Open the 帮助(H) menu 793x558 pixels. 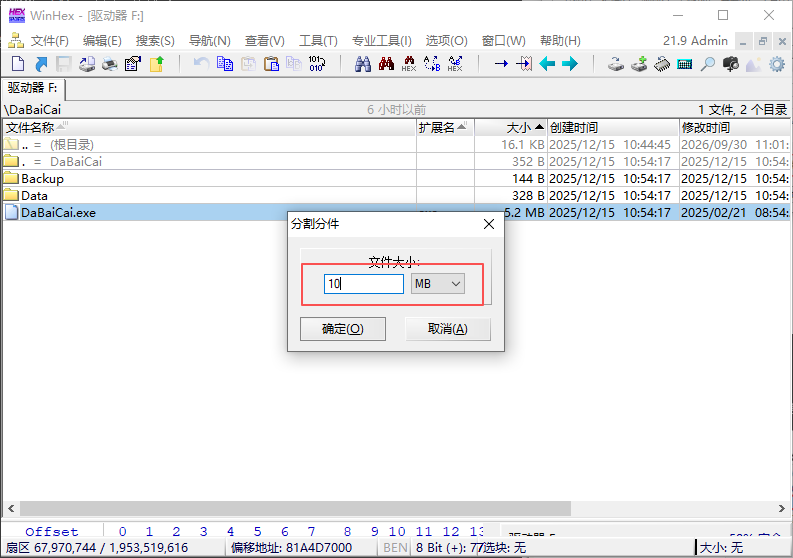pyautogui.click(x=560, y=40)
